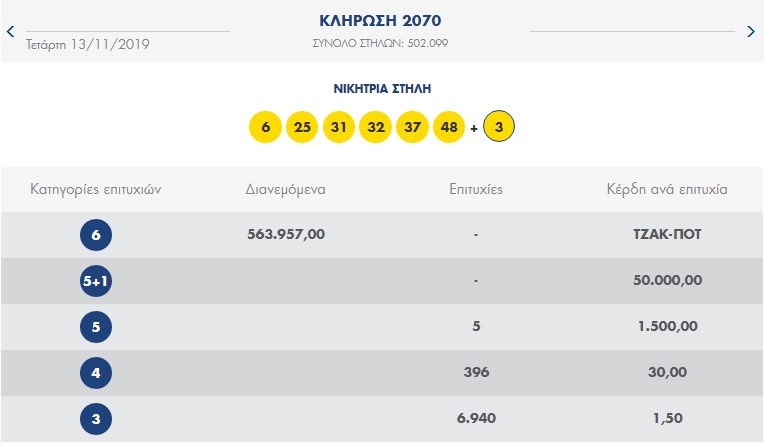
Task: Click the Κατηγορίες επιτυχιών column header
Action: (96, 189)
